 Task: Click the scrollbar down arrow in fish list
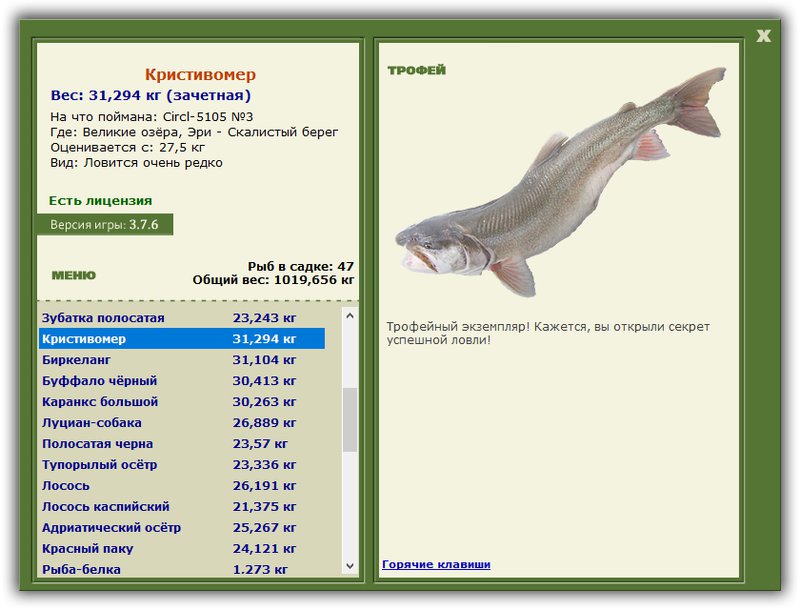point(349,566)
